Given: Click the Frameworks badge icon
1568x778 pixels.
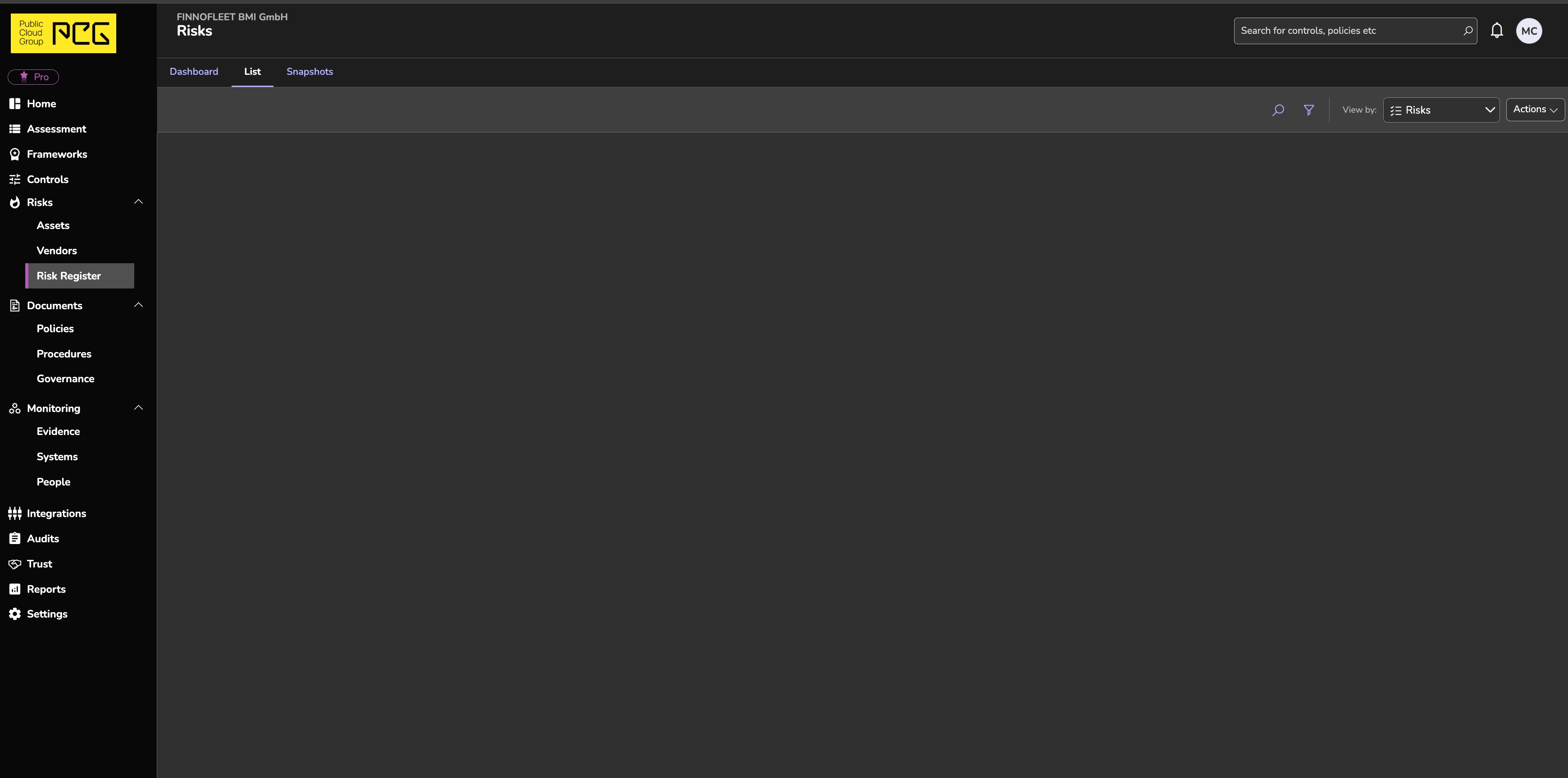Looking at the screenshot, I should pos(14,154).
